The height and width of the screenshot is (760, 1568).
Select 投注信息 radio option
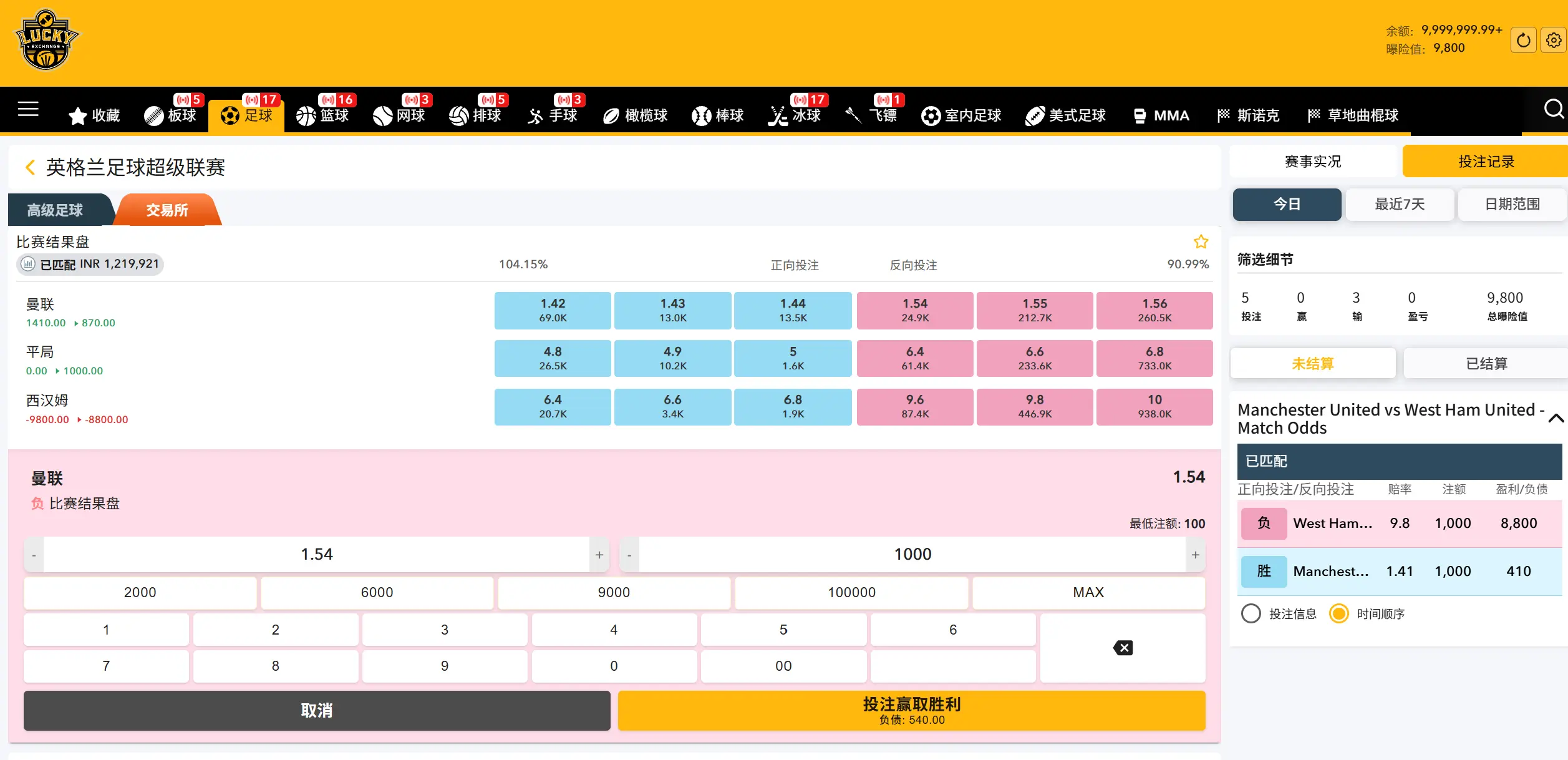(x=1251, y=613)
